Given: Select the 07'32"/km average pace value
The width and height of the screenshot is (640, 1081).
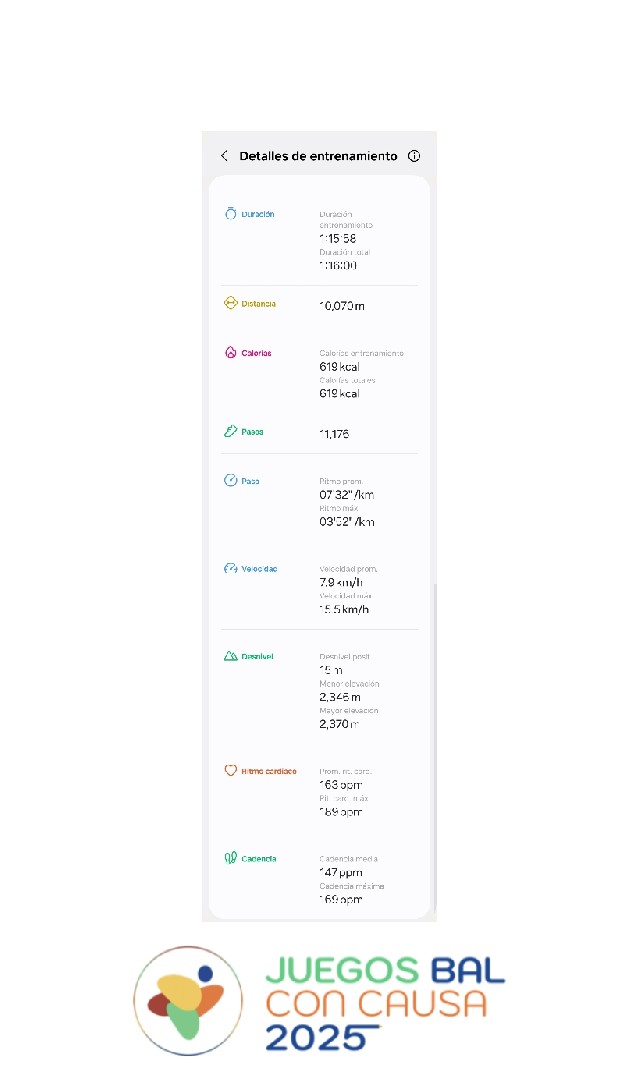Looking at the screenshot, I should pos(347,494).
